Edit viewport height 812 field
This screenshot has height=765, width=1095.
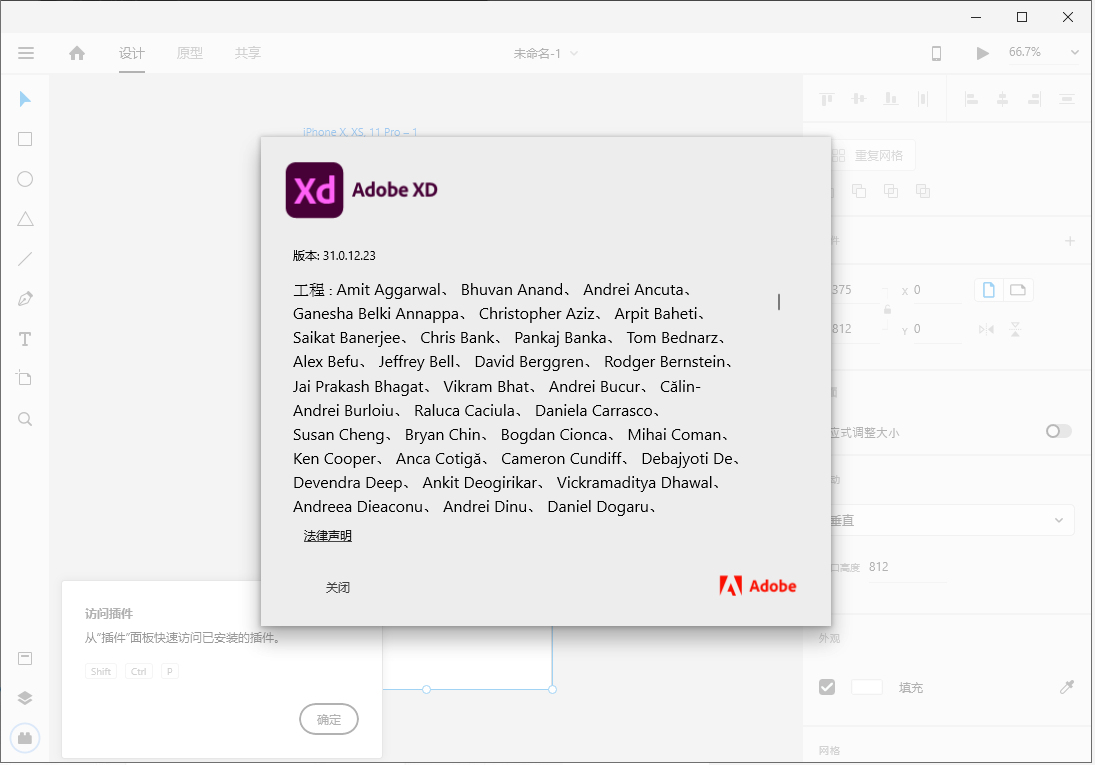906,567
